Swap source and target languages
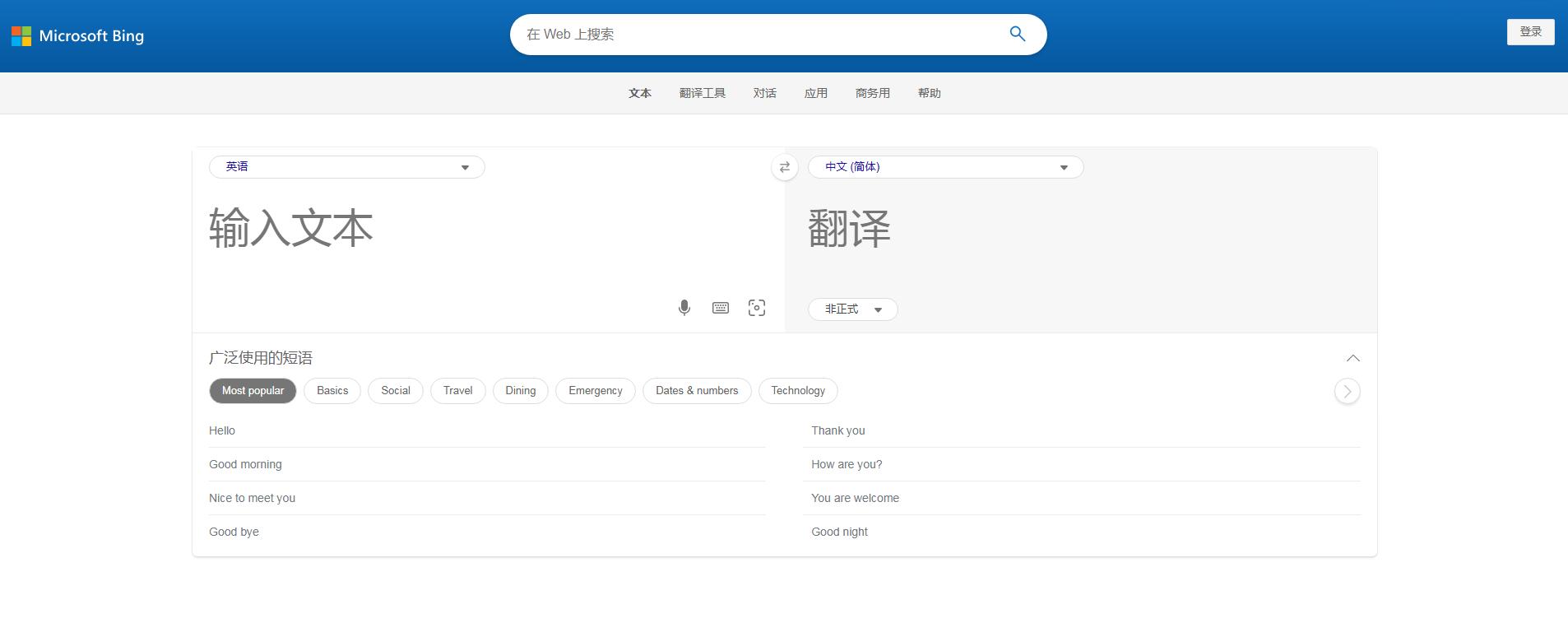This screenshot has width=1568, height=637. [785, 167]
